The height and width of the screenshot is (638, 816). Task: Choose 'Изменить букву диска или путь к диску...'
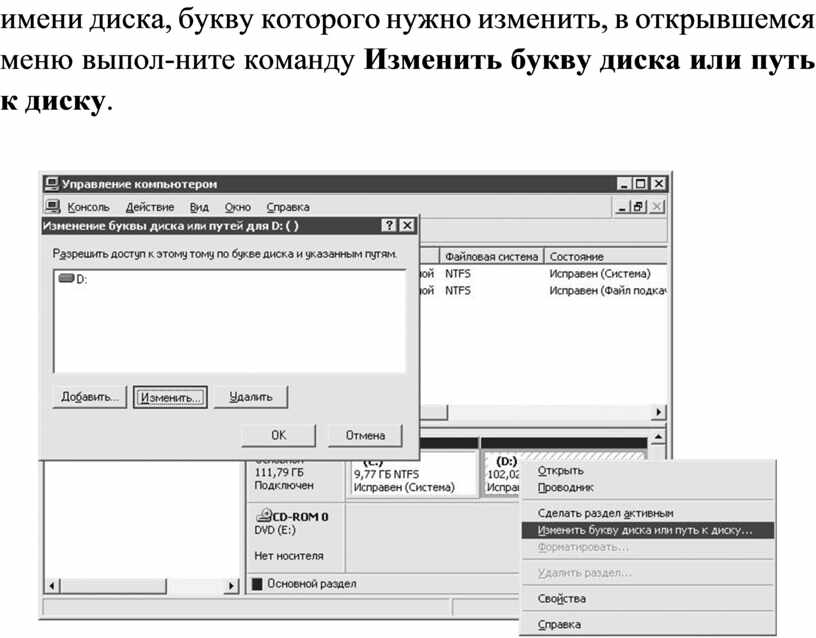tap(644, 530)
